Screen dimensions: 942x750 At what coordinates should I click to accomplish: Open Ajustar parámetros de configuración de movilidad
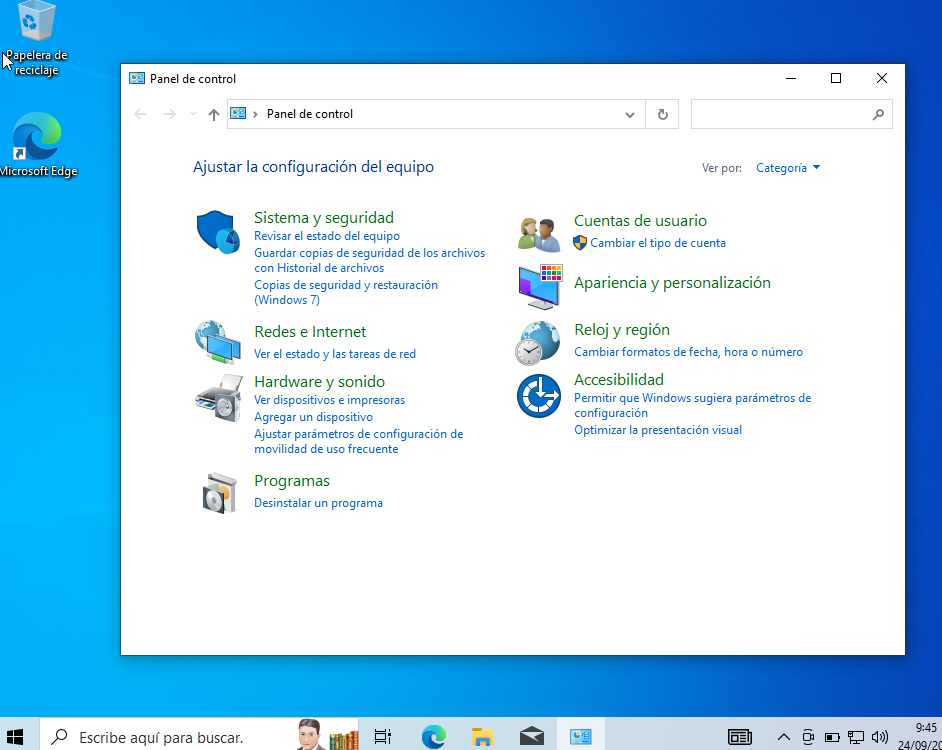(359, 441)
